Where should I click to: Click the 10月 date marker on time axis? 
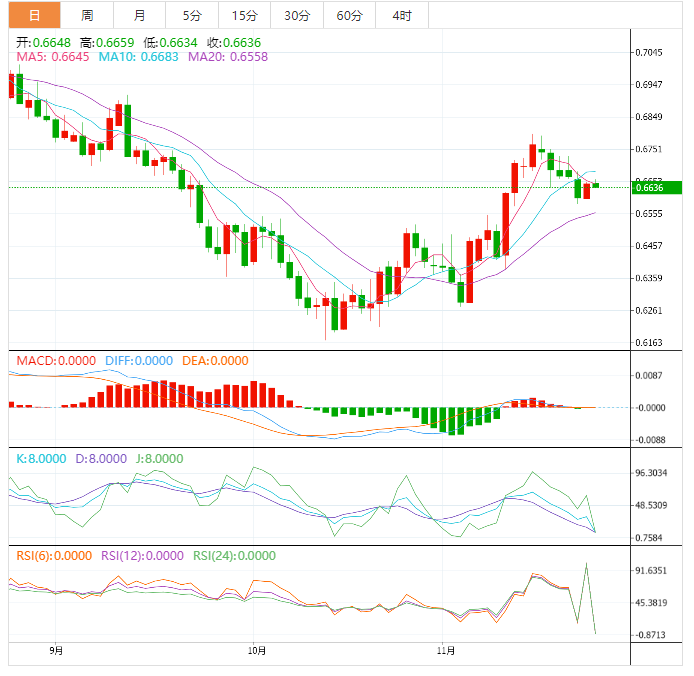[x=257, y=651]
